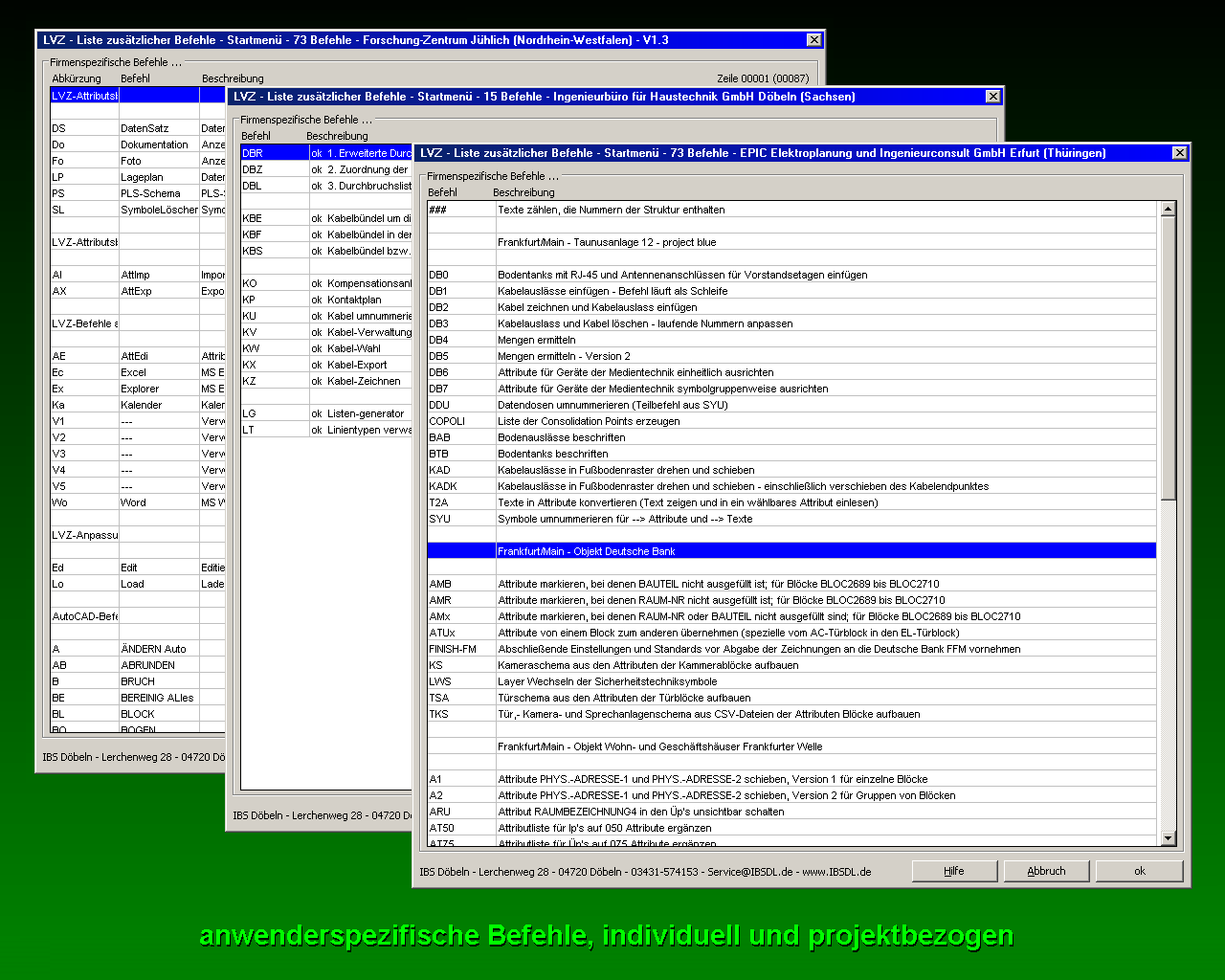1225x980 pixels.
Task: Select the AMx command row
Action: [791, 616]
